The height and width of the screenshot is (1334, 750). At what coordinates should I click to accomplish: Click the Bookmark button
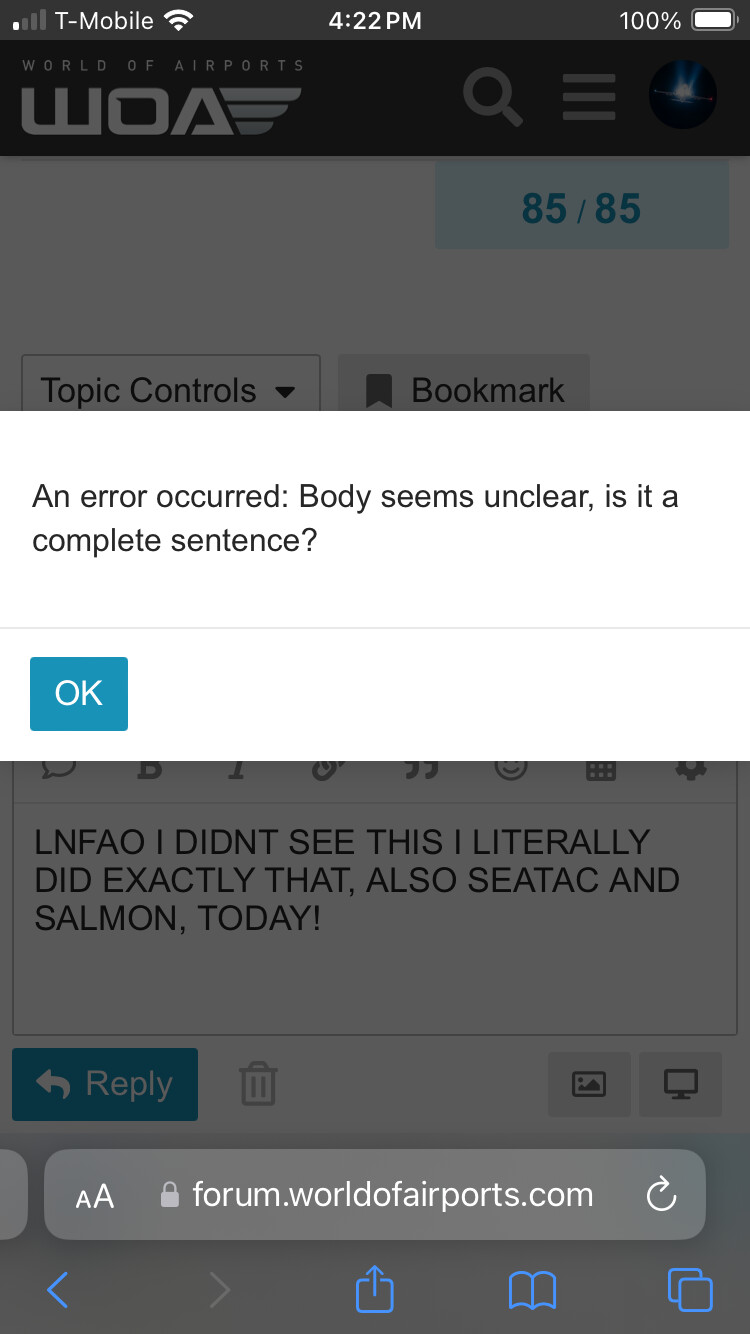coord(464,383)
